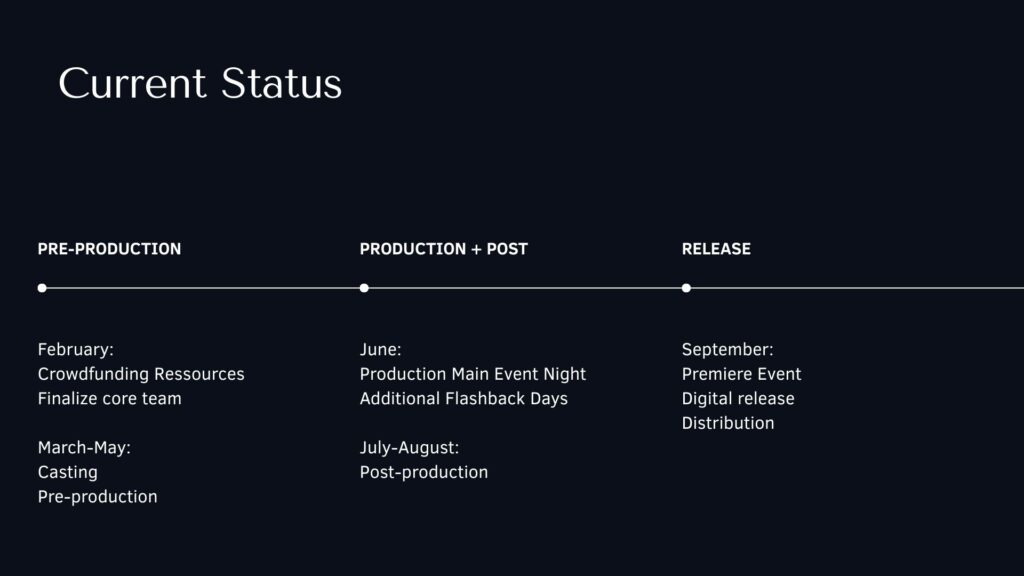This screenshot has width=1024, height=576.
Task: Click the "Additional Flashback Days" line
Action: coord(464,399)
